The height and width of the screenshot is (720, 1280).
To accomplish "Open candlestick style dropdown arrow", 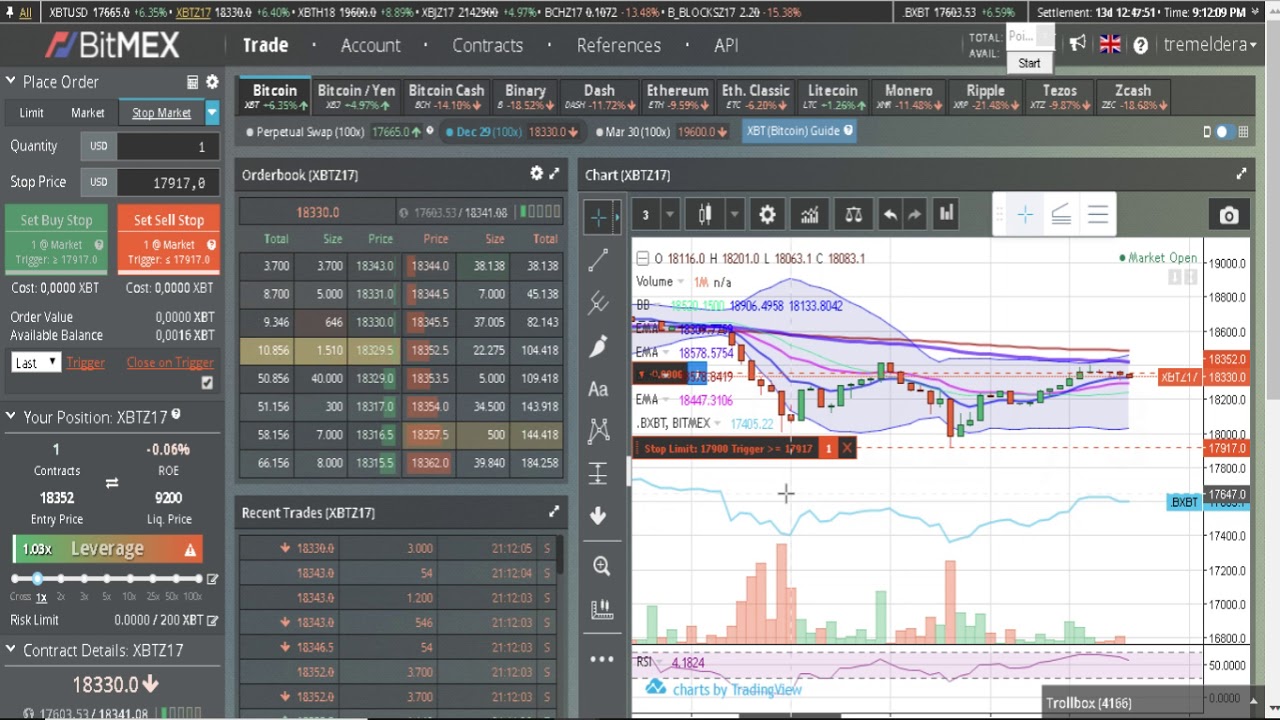I will (734, 215).
